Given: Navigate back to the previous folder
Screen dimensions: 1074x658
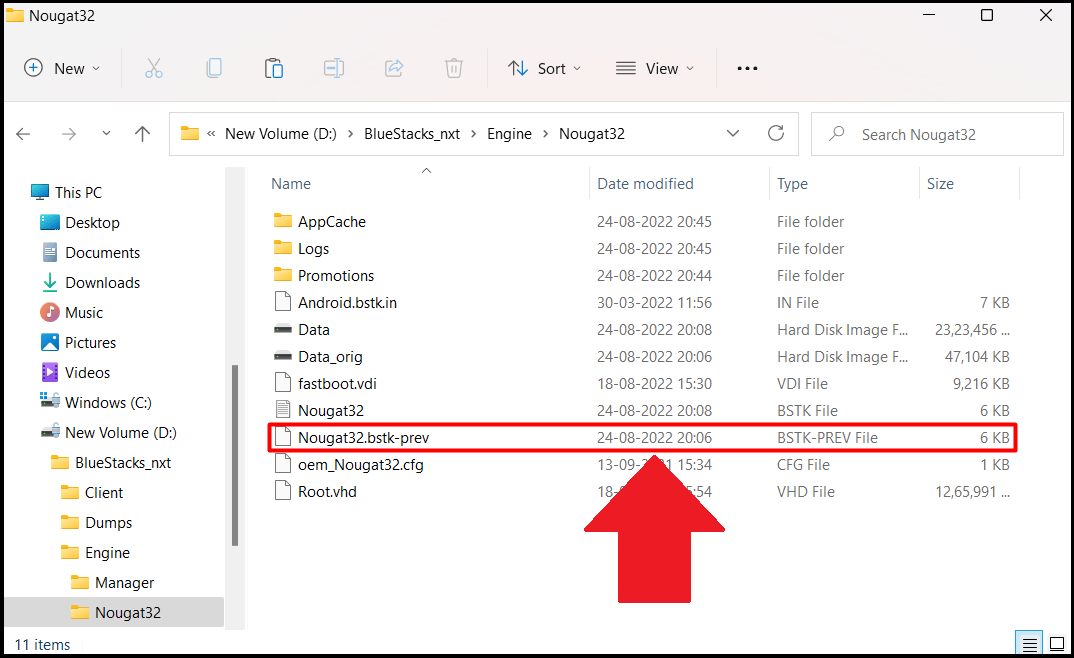Looking at the screenshot, I should pyautogui.click(x=23, y=133).
